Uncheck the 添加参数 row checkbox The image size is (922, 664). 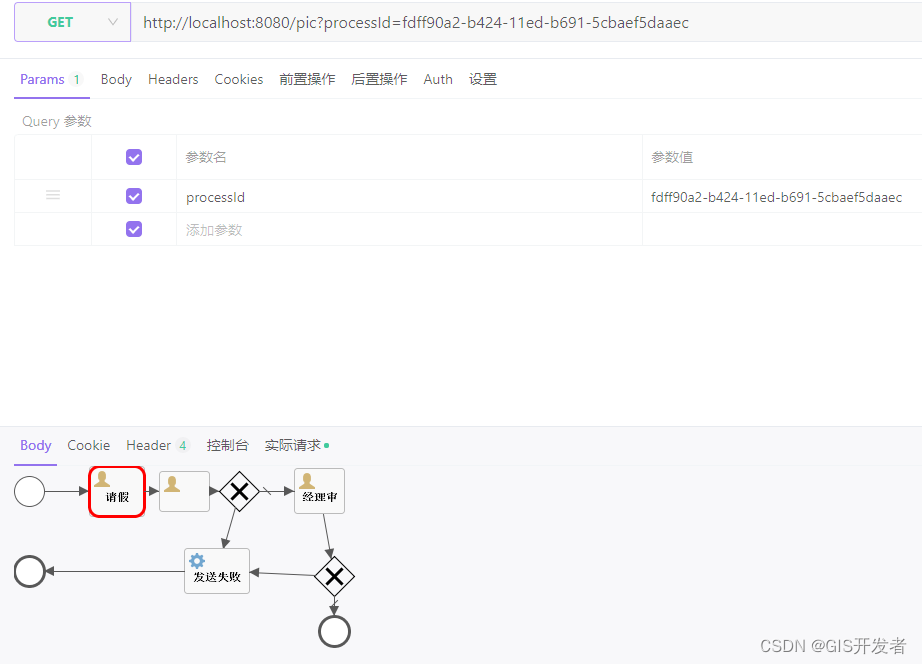(133, 229)
